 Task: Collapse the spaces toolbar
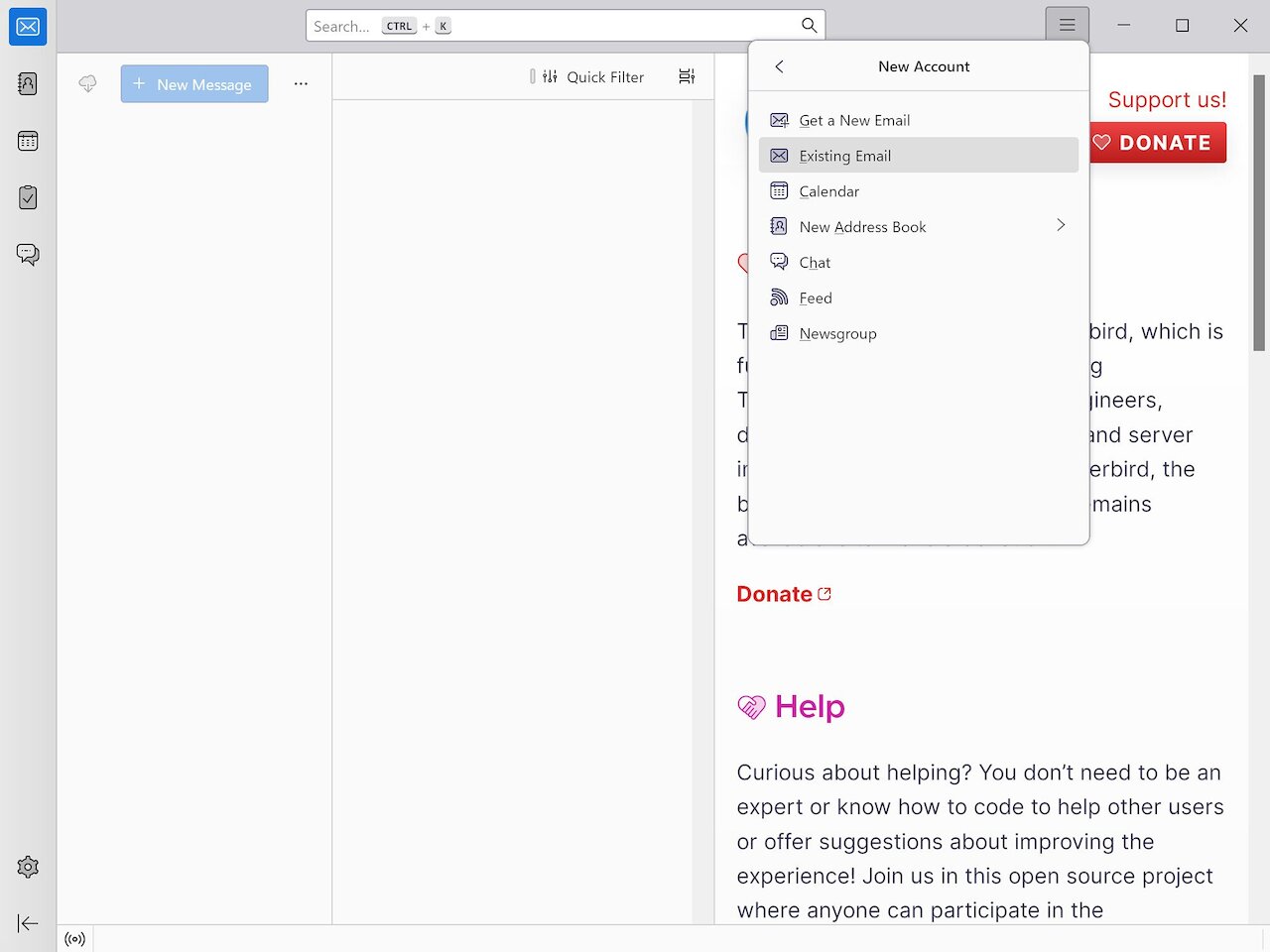(x=27, y=923)
